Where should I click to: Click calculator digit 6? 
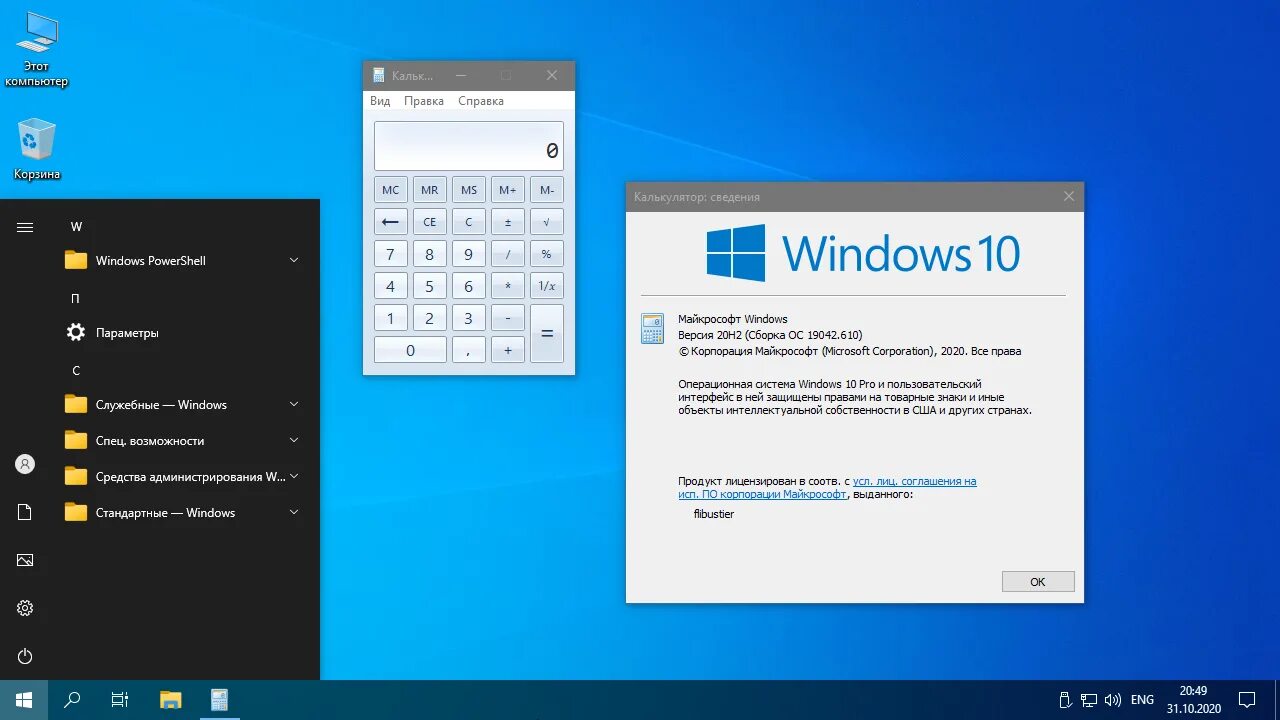(468, 286)
